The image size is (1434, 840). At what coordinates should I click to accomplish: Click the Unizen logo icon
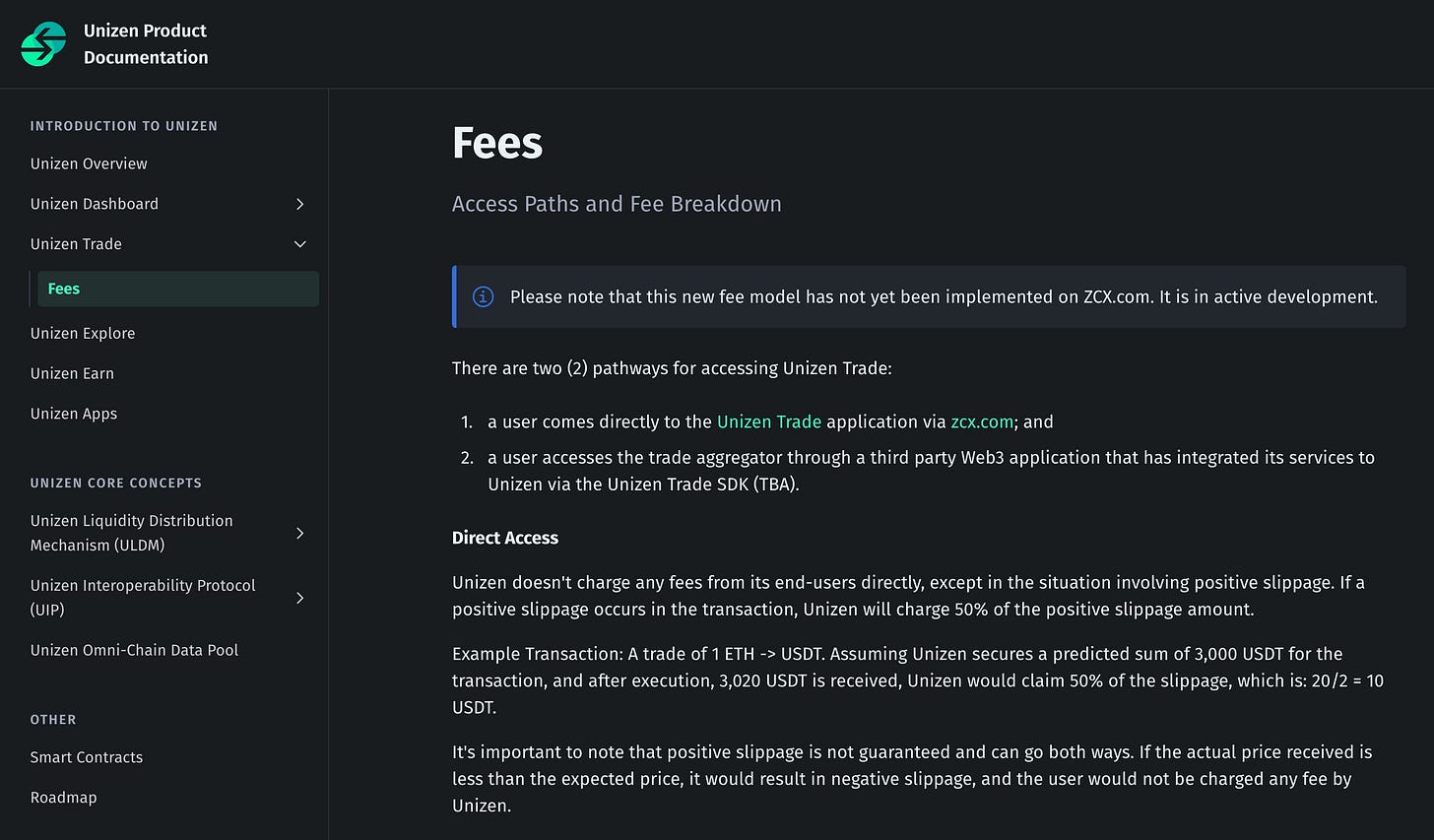[x=43, y=44]
